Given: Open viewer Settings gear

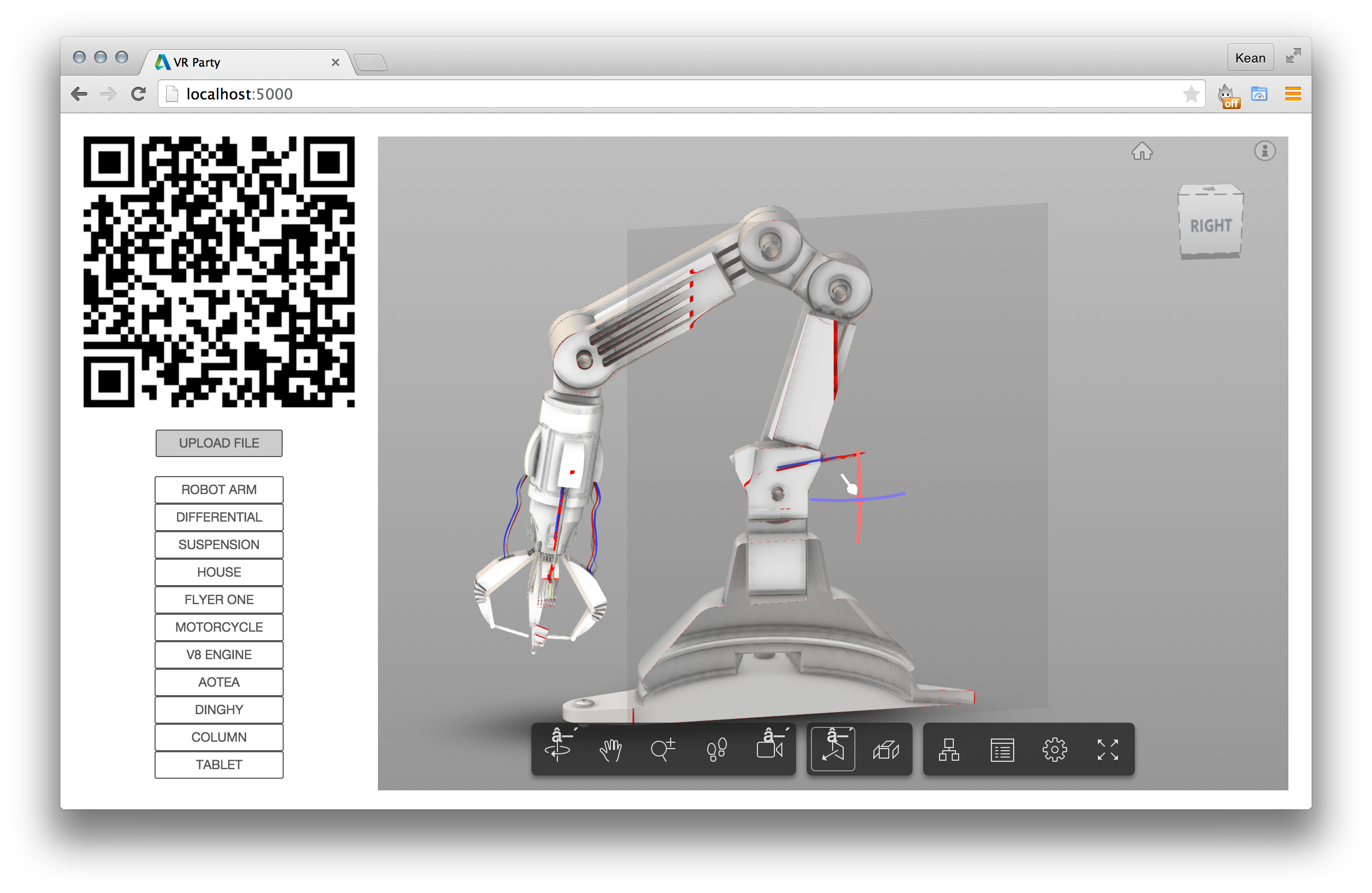Looking at the screenshot, I should (1054, 750).
